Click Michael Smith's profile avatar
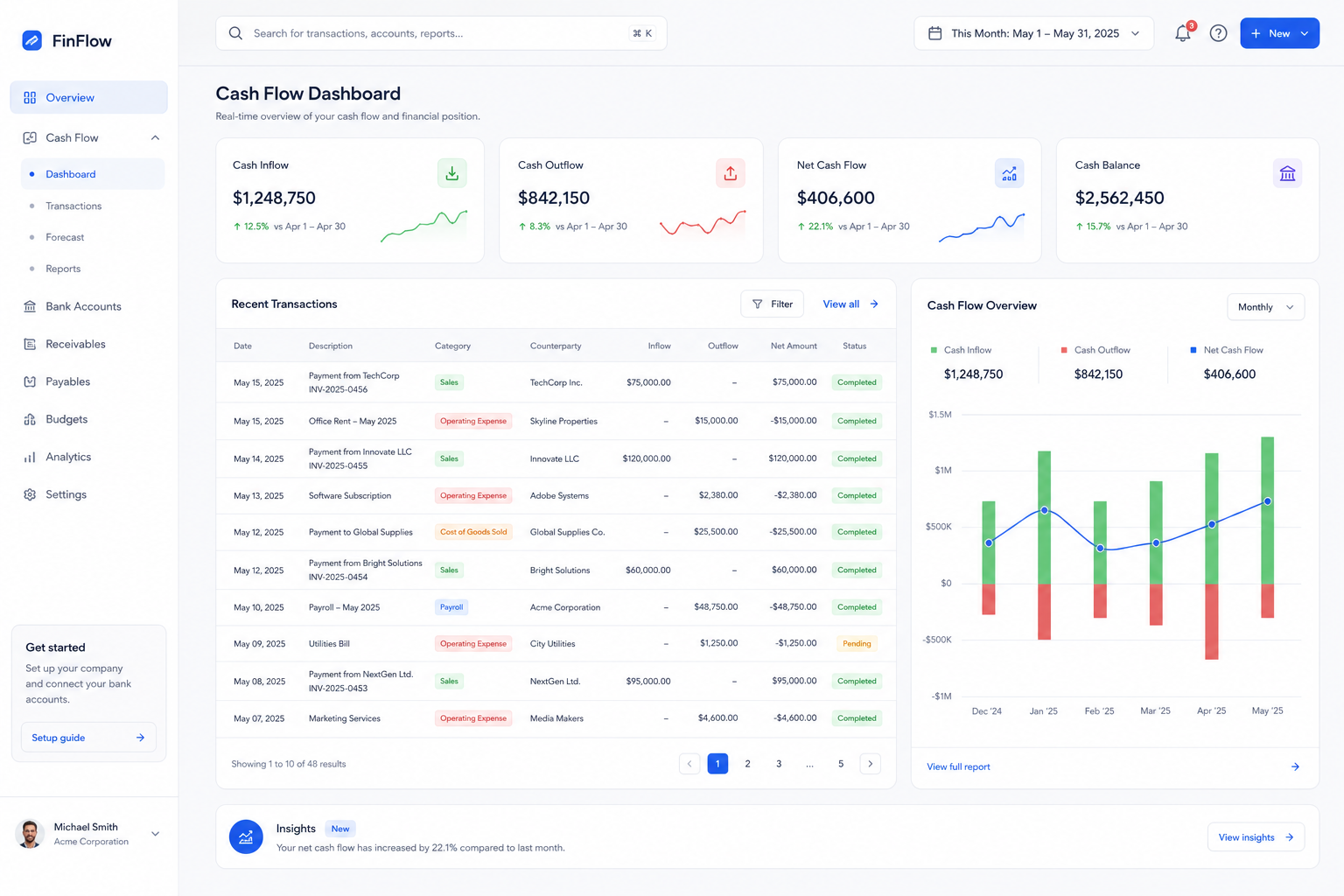Screen dimensions: 1344x896 click(x=30, y=834)
